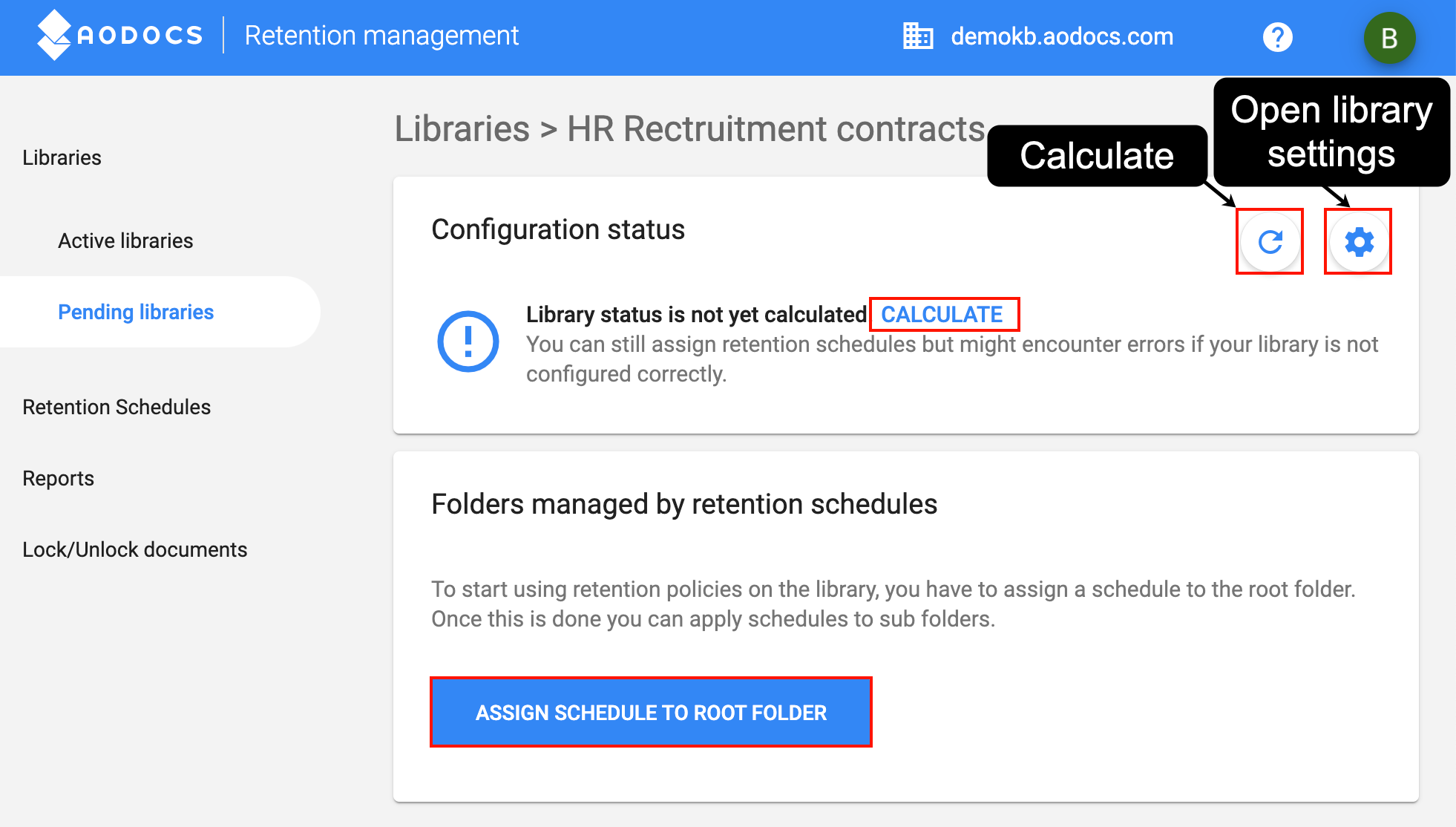Image resolution: width=1456 pixels, height=827 pixels.
Task: Click the AODocs logo
Action: (x=119, y=35)
